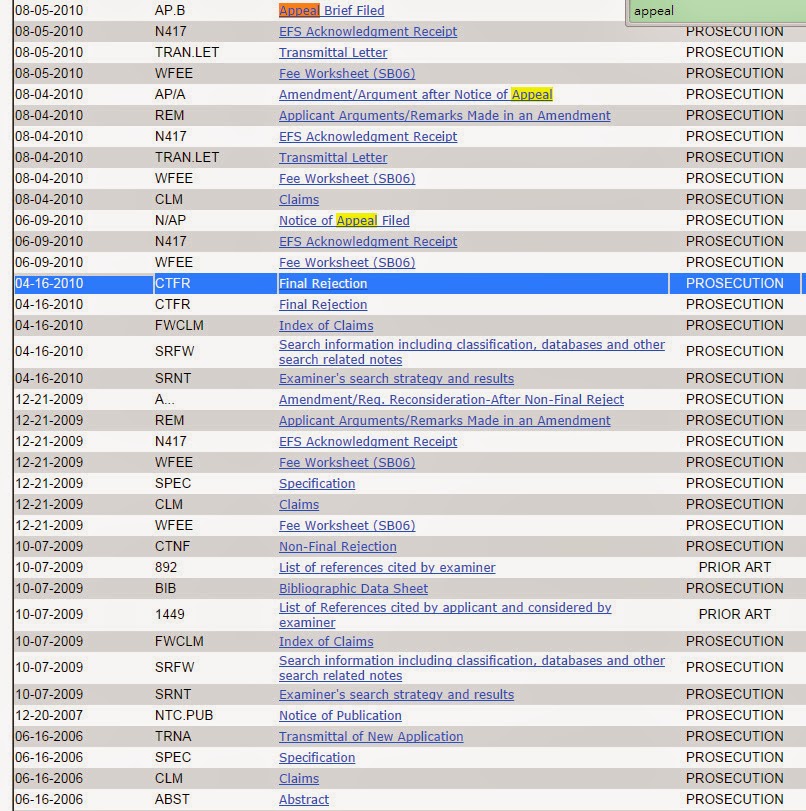Screen dimensions: 806x811
Task: Click the find box containing "appeal"
Action: click(x=718, y=11)
